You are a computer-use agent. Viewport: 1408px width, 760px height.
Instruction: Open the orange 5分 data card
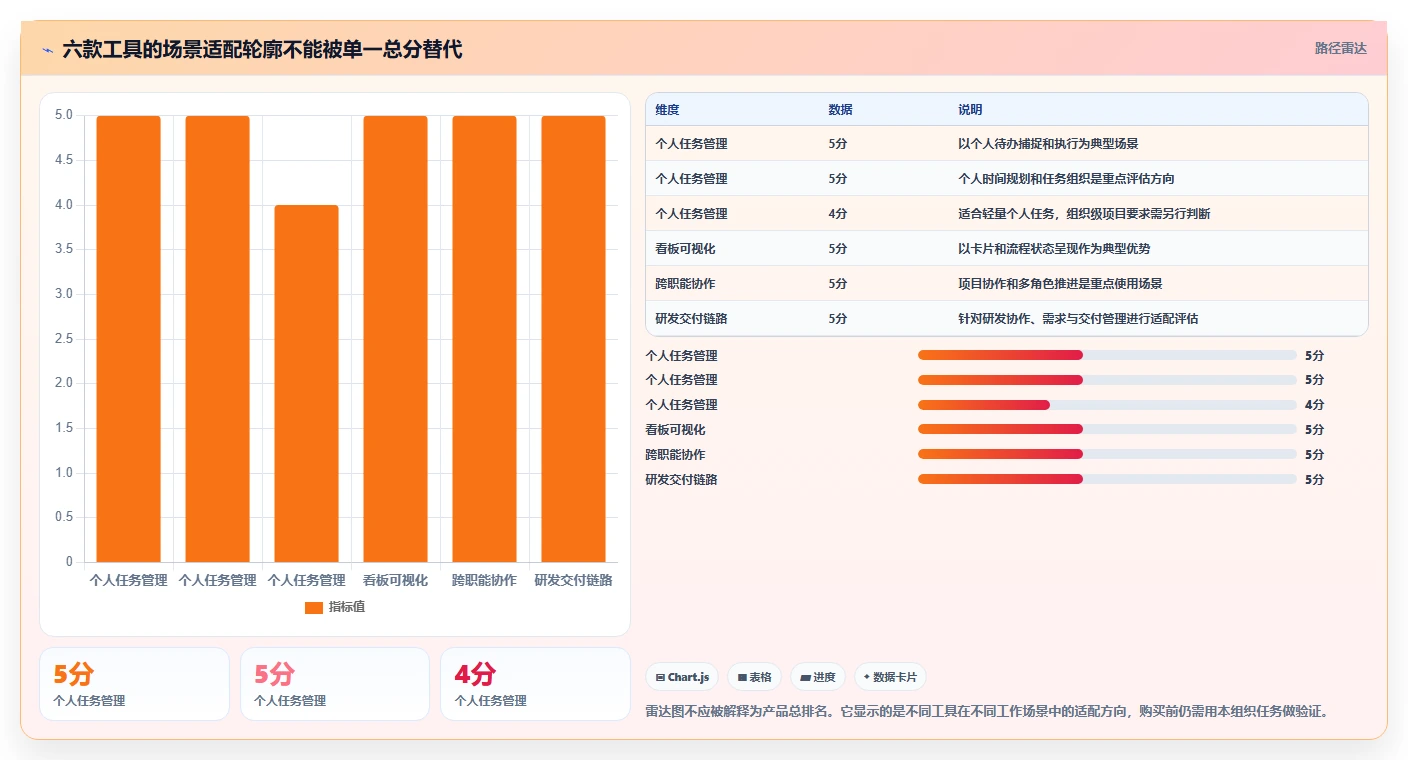click(134, 684)
